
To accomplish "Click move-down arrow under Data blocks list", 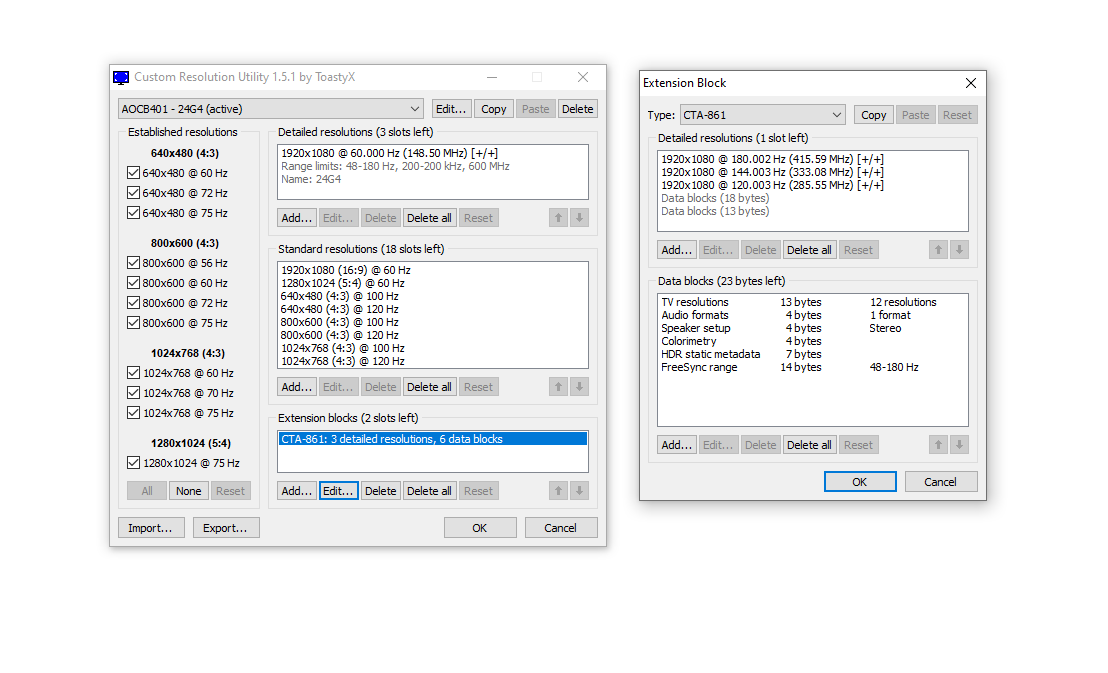I will point(959,445).
